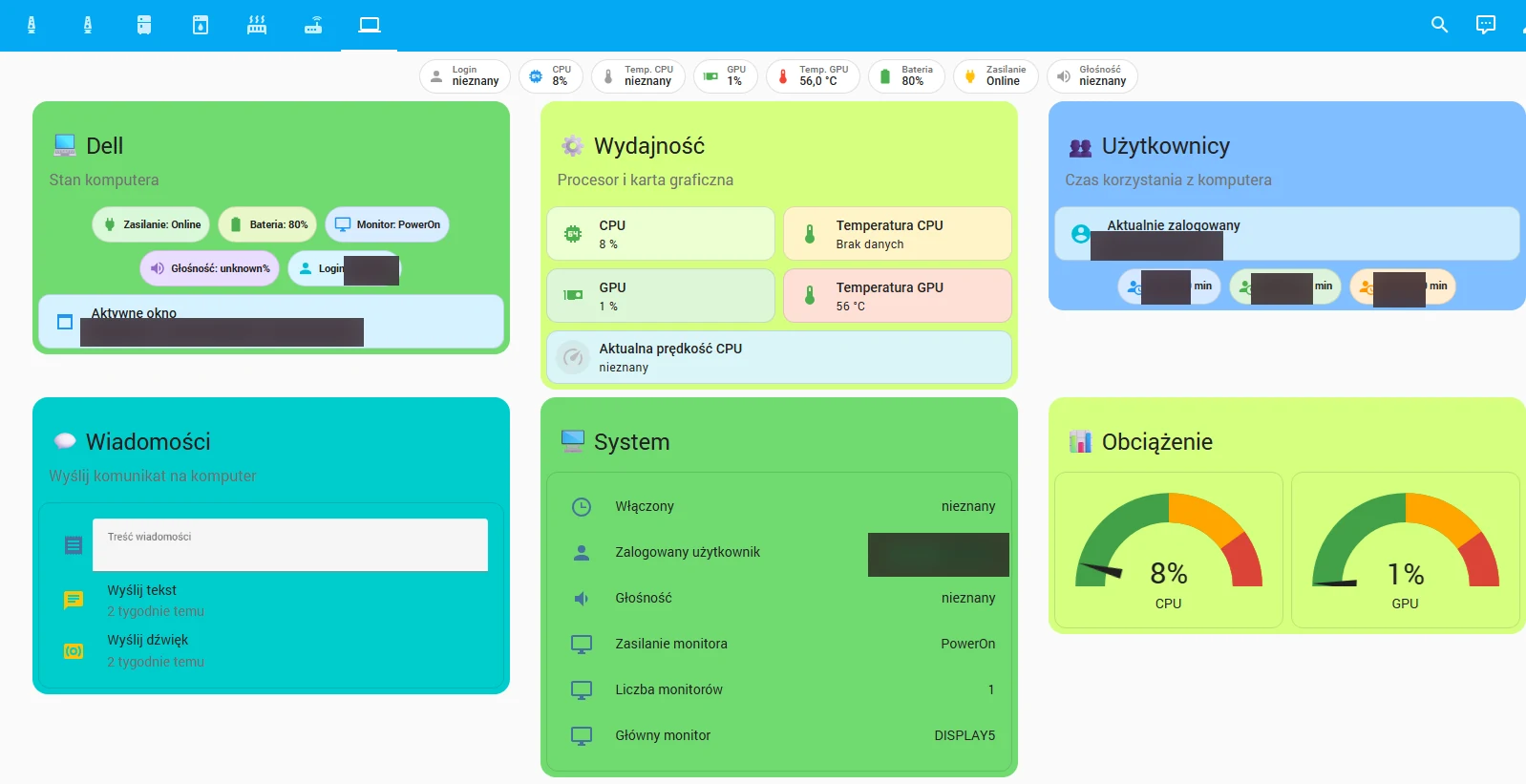The image size is (1526, 784).
Task: Click the orange user time chip
Action: [1403, 286]
